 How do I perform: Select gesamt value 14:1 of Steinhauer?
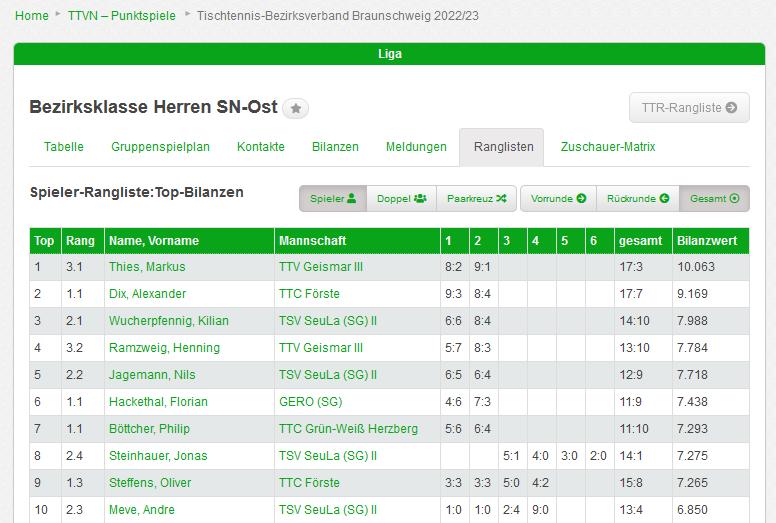pyautogui.click(x=631, y=456)
